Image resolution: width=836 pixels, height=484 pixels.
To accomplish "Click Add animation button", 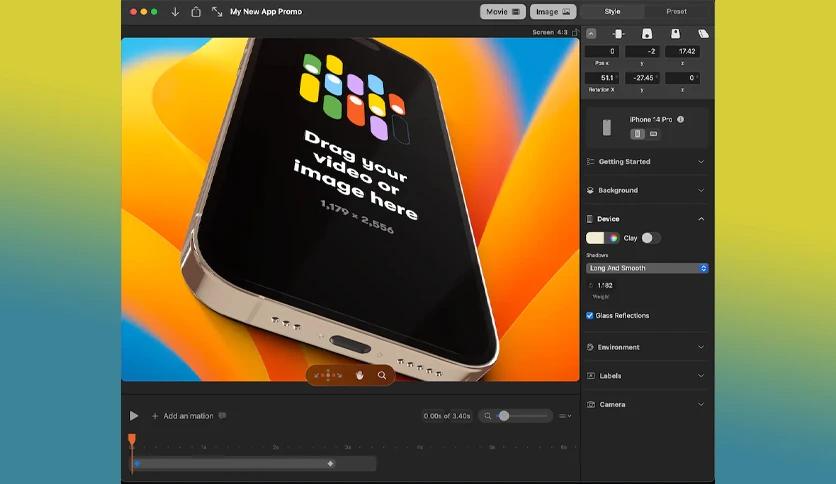I will [183, 416].
